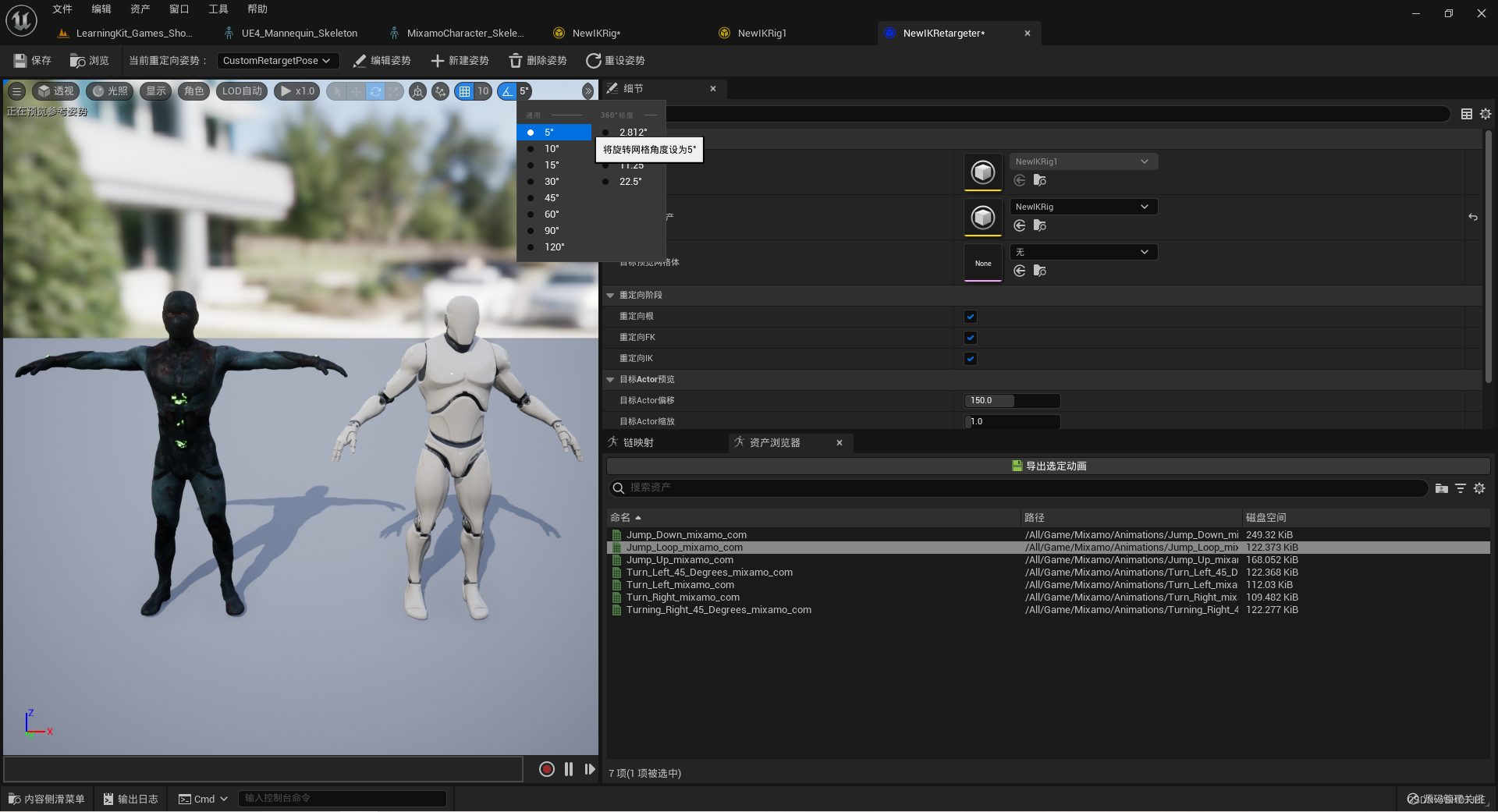
Task: Select 10° rotation snap option
Action: click(554, 149)
